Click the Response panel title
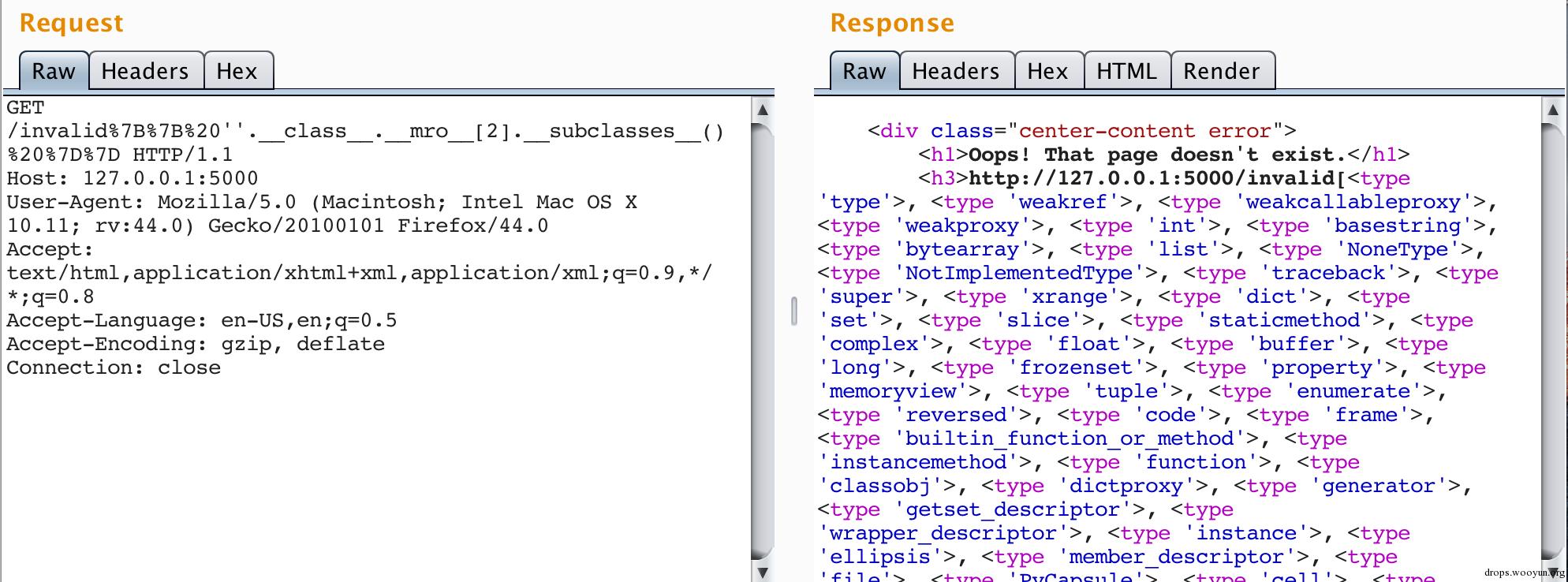 click(x=892, y=24)
